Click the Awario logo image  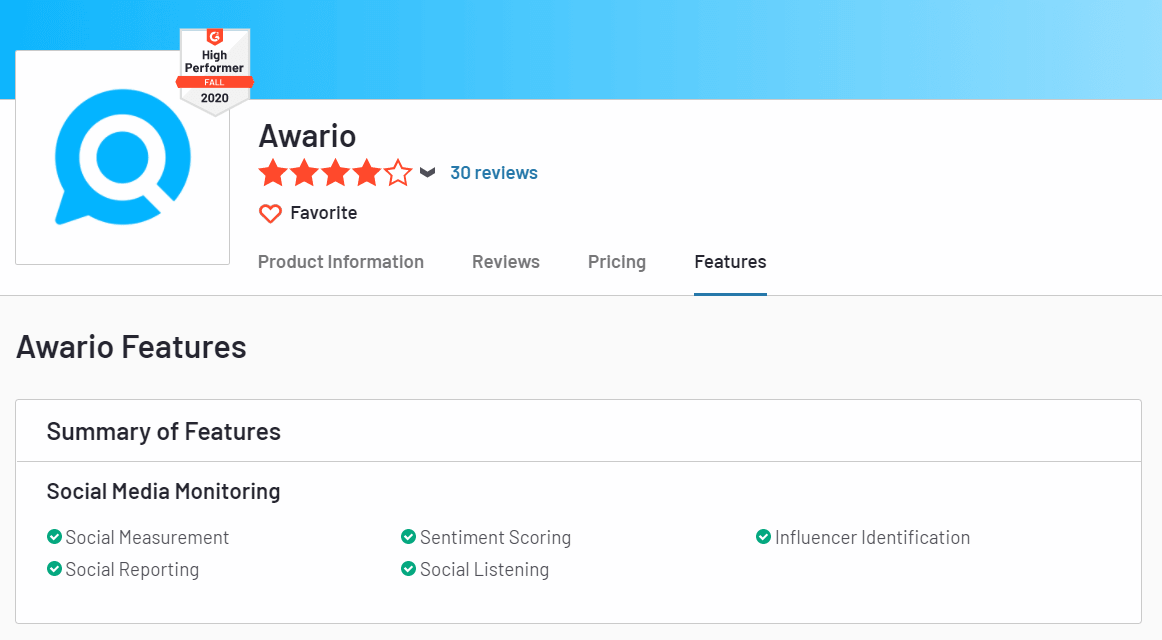122,157
